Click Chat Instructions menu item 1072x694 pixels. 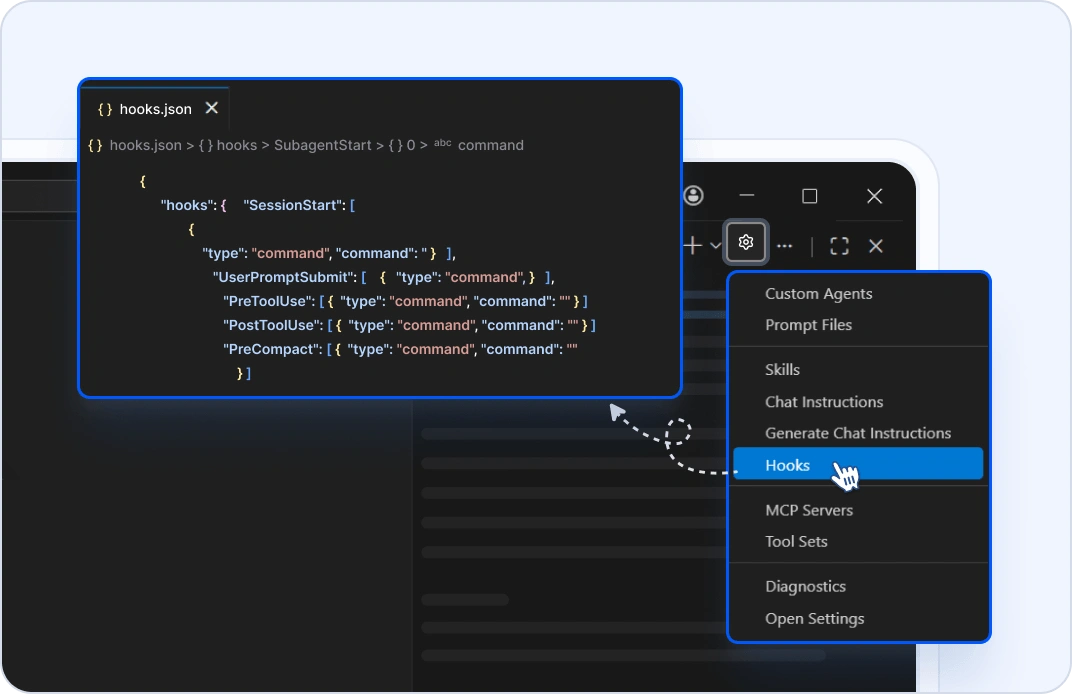[x=824, y=402]
